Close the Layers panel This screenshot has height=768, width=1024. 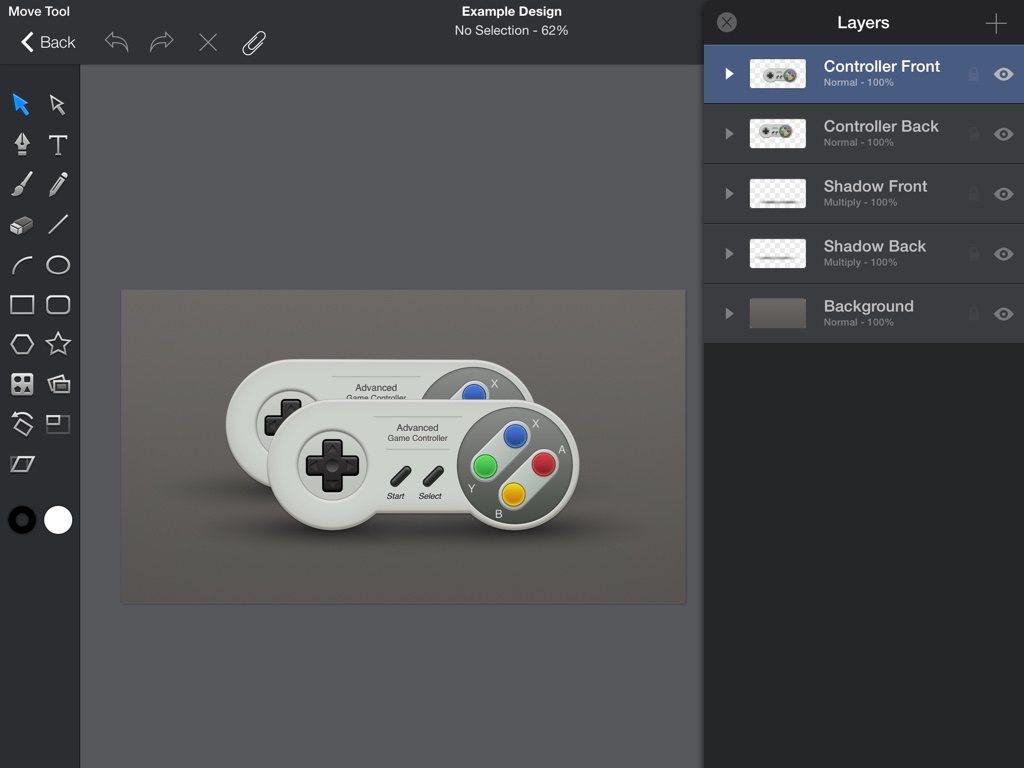coord(727,23)
